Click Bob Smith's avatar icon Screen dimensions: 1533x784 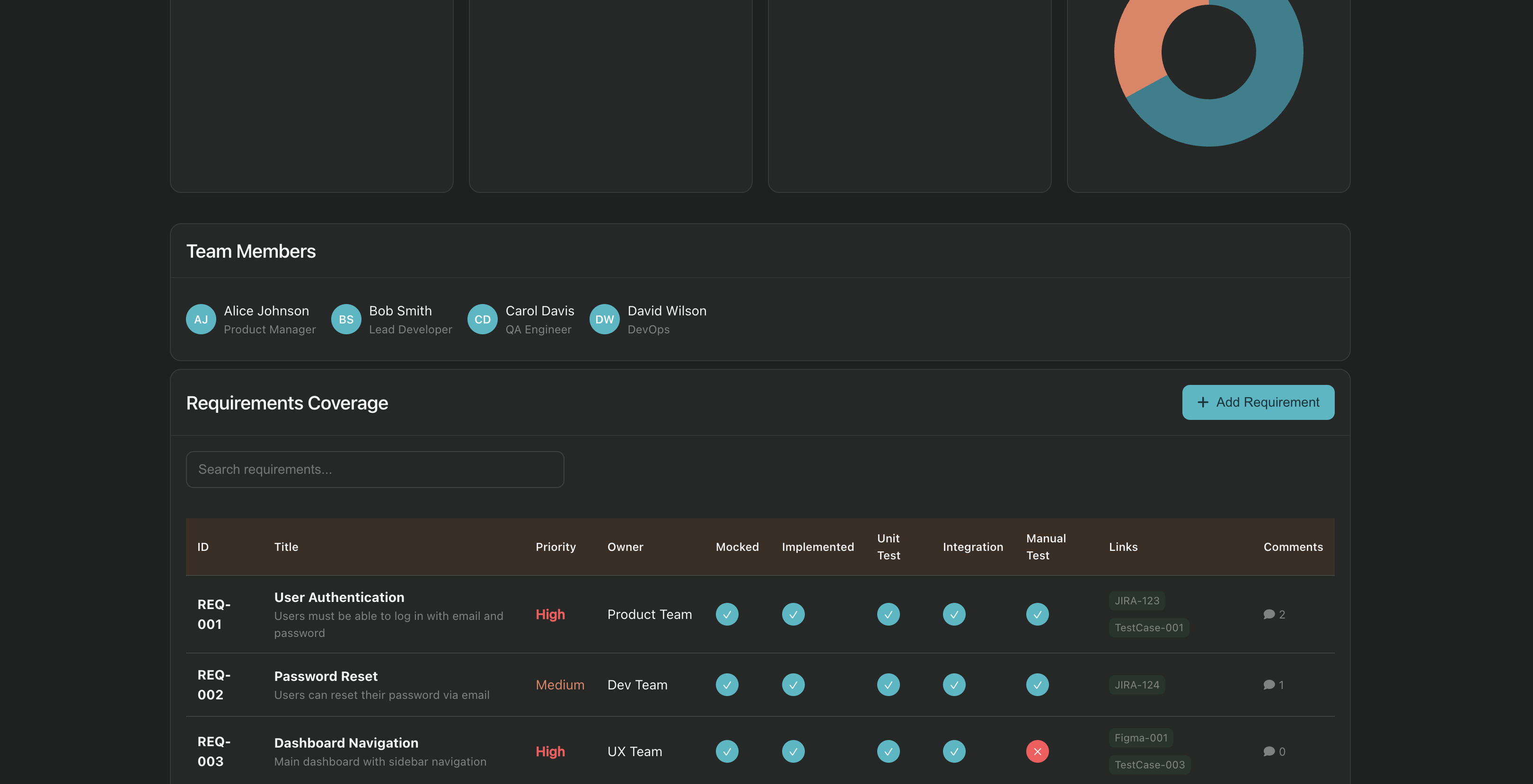click(346, 319)
